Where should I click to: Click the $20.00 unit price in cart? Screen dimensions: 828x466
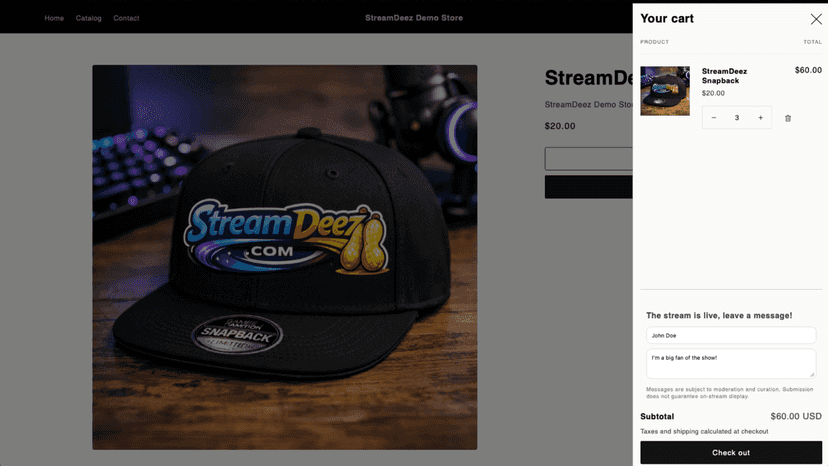tap(713, 93)
